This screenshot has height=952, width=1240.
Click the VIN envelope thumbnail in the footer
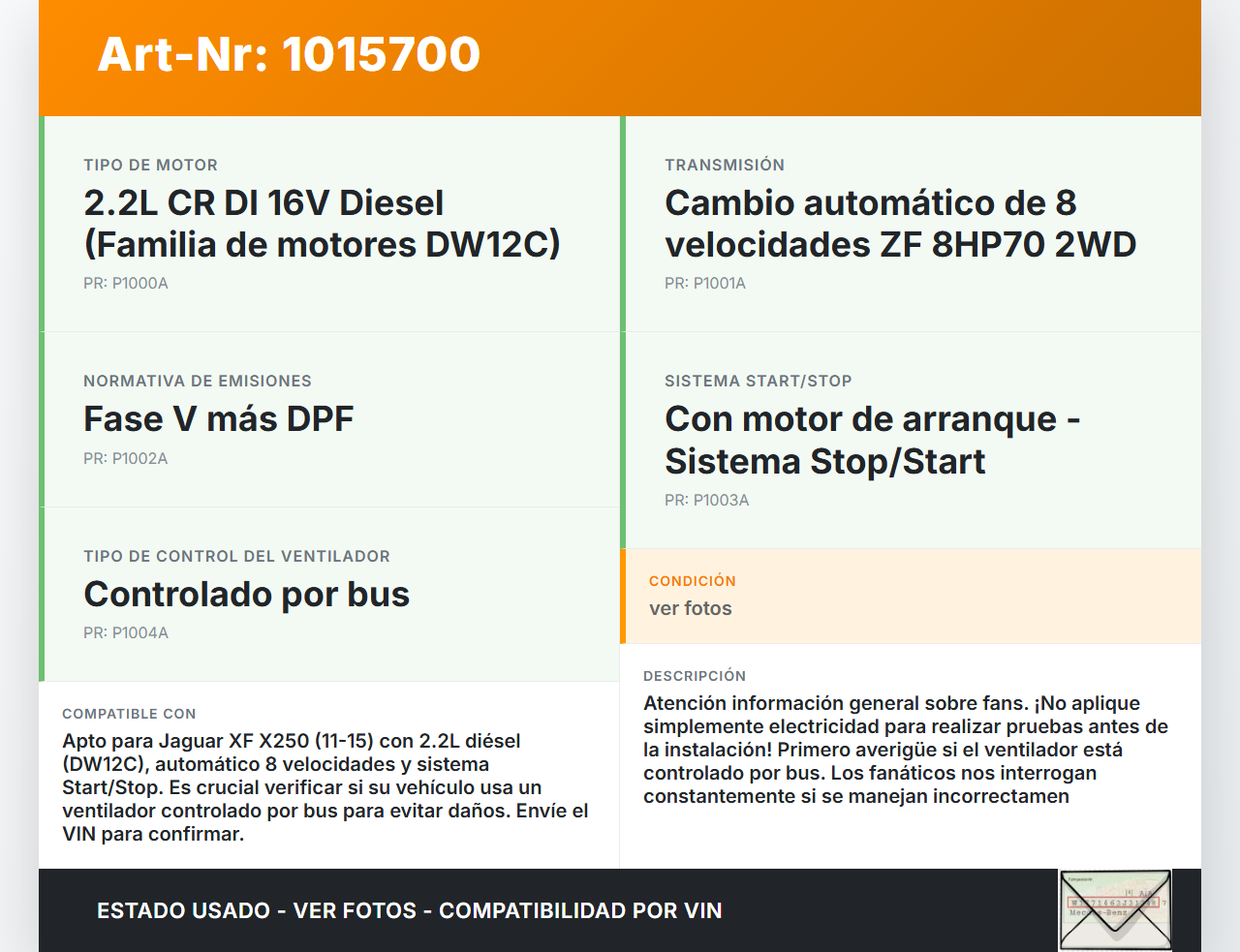click(1115, 910)
